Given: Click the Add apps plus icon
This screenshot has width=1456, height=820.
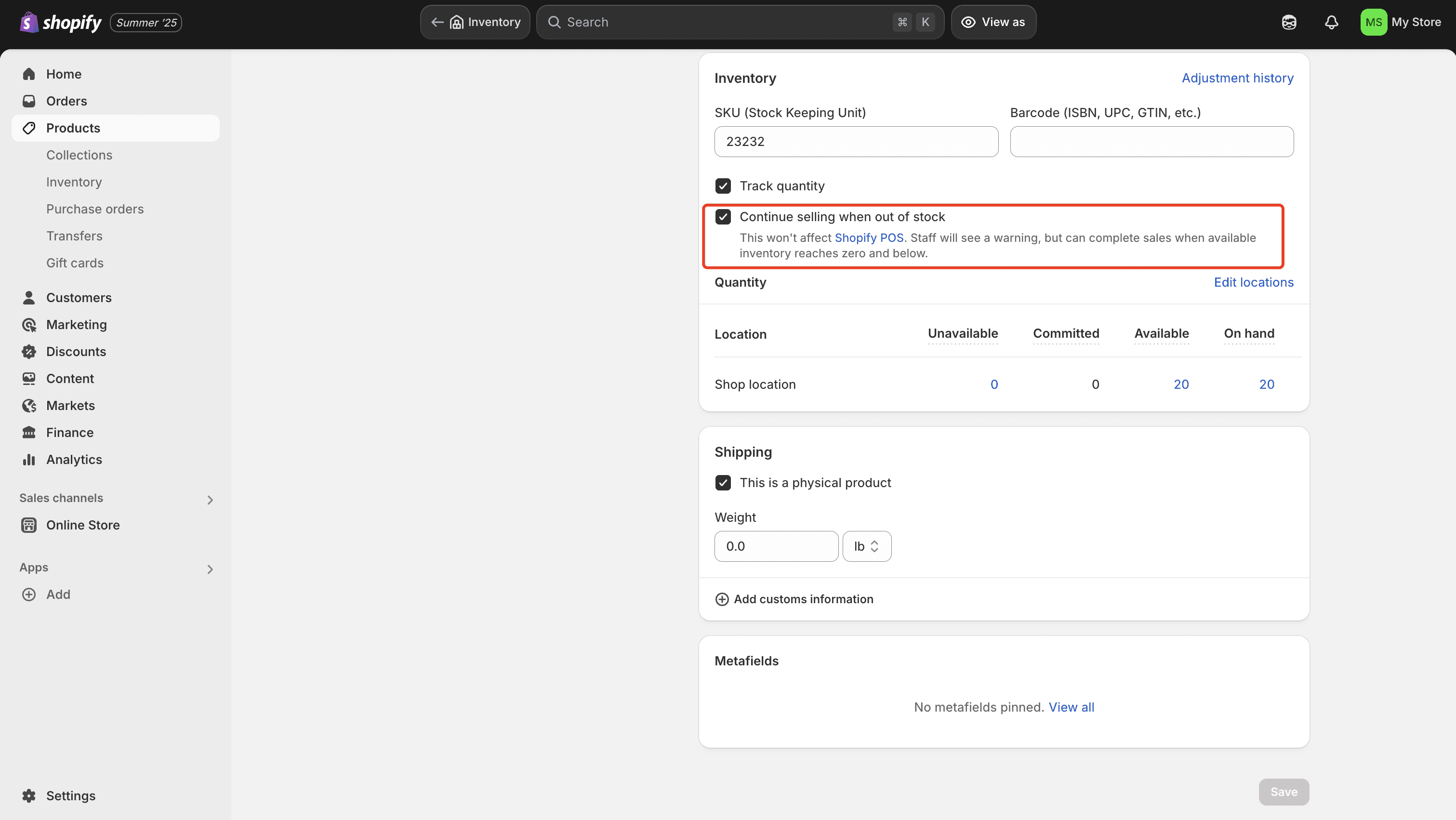Looking at the screenshot, I should [x=29, y=594].
